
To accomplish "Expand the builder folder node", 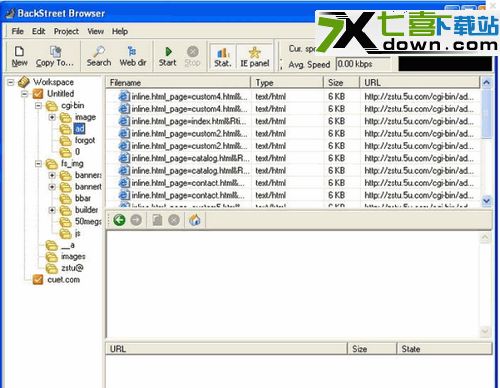I will pyautogui.click(x=52, y=210).
